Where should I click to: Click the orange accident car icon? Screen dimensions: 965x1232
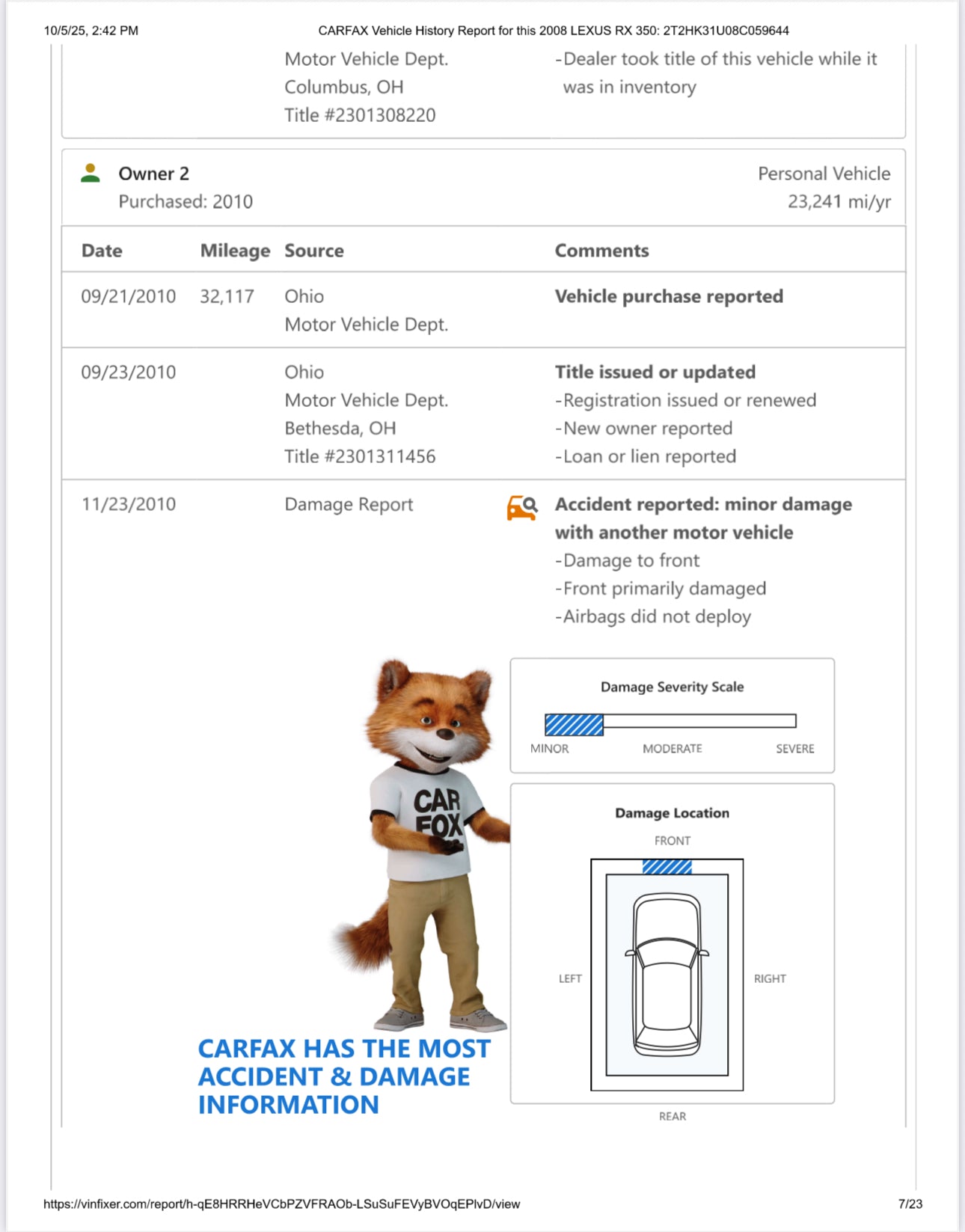[521, 507]
